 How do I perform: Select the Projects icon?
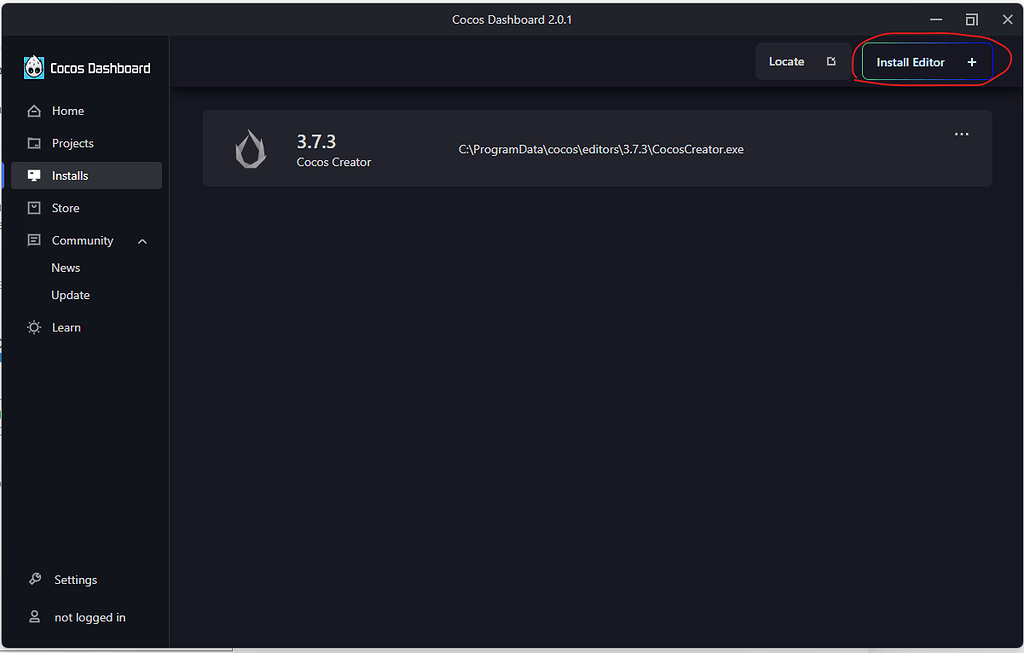32,143
